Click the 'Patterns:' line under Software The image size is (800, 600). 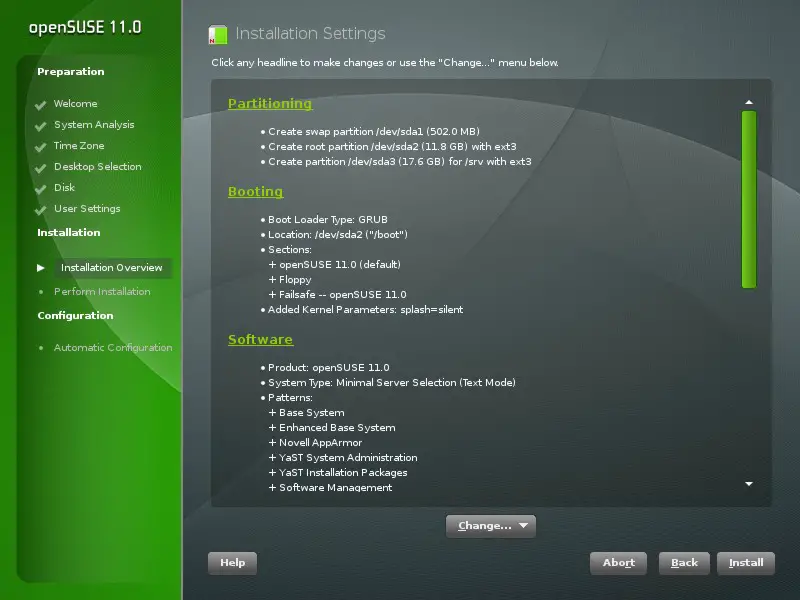[x=290, y=398]
